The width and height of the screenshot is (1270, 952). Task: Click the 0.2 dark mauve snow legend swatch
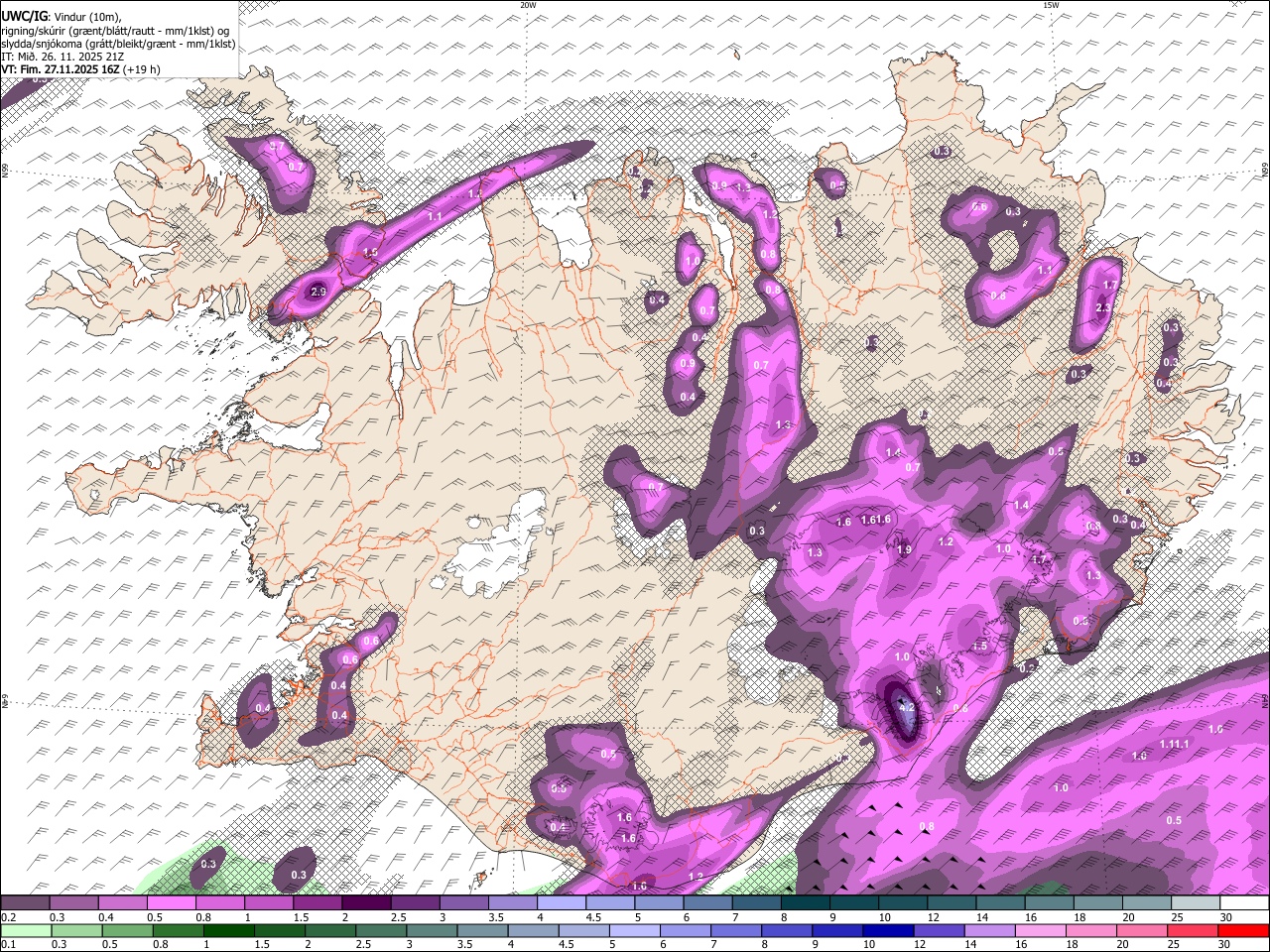[x=26, y=903]
